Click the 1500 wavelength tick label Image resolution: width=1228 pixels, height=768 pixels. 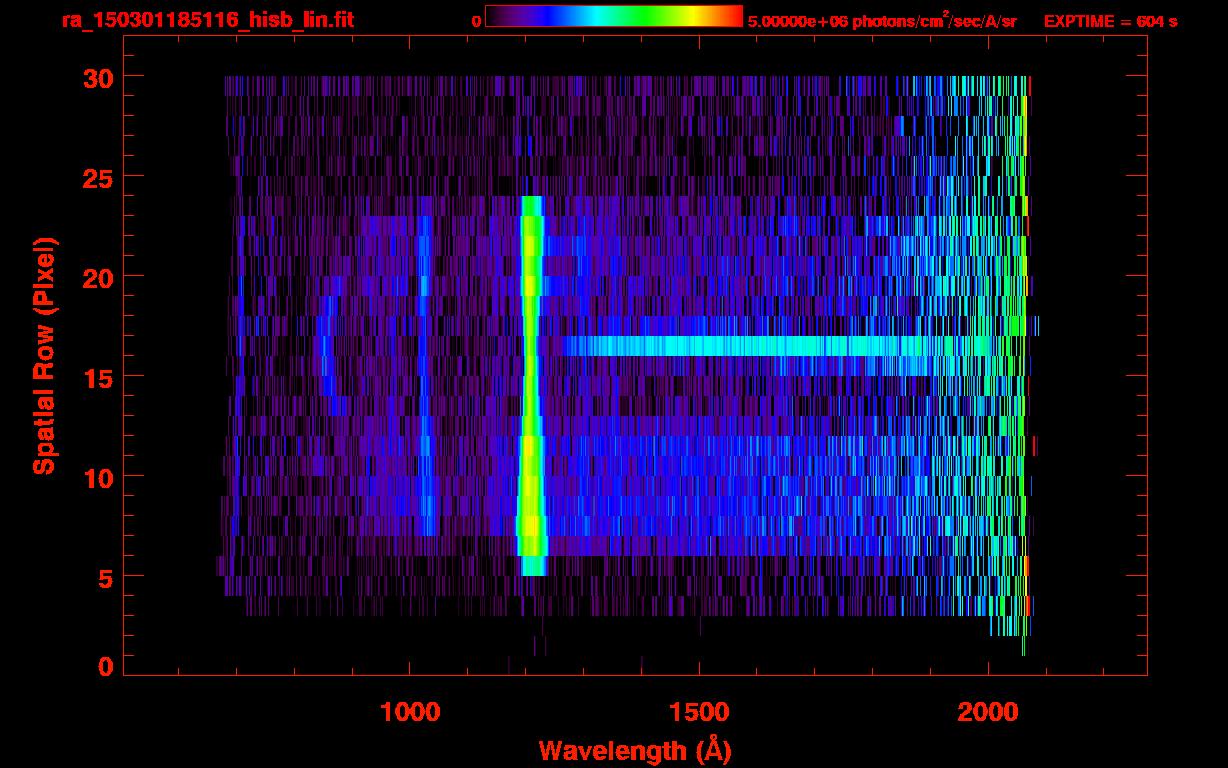point(699,711)
